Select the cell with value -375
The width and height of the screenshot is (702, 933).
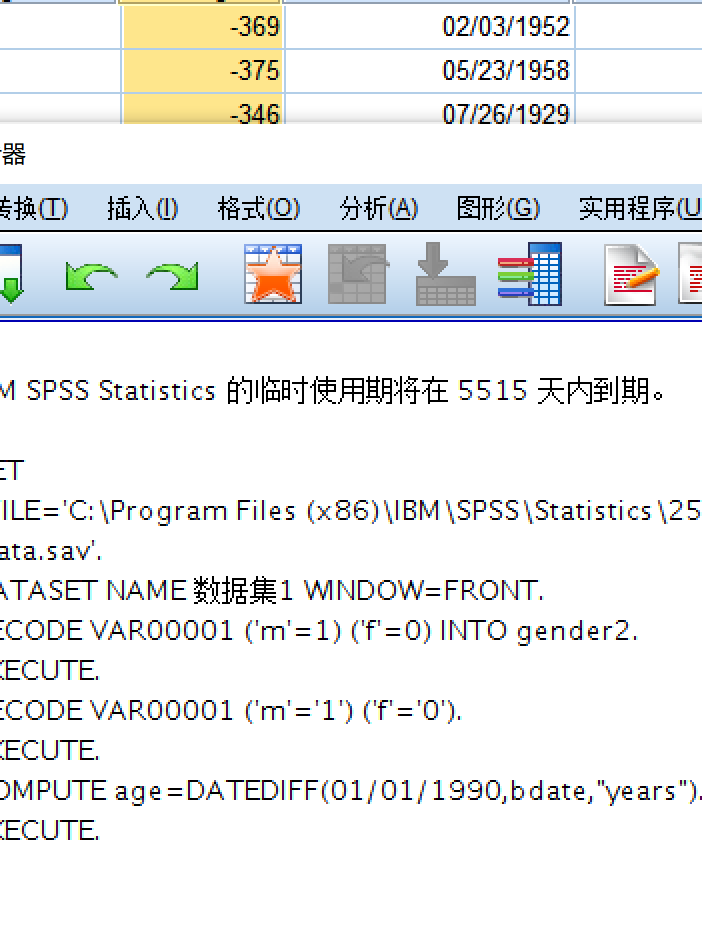pos(203,71)
